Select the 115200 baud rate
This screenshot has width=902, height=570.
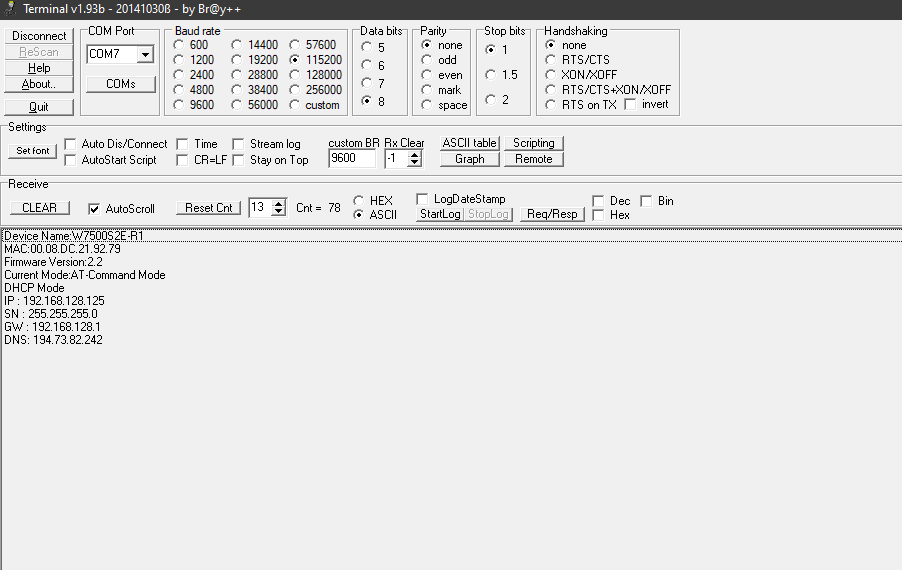(295, 60)
